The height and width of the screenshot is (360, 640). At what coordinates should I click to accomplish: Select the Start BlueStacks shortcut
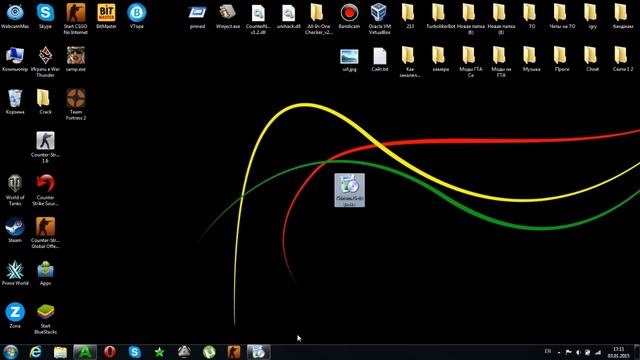point(45,319)
